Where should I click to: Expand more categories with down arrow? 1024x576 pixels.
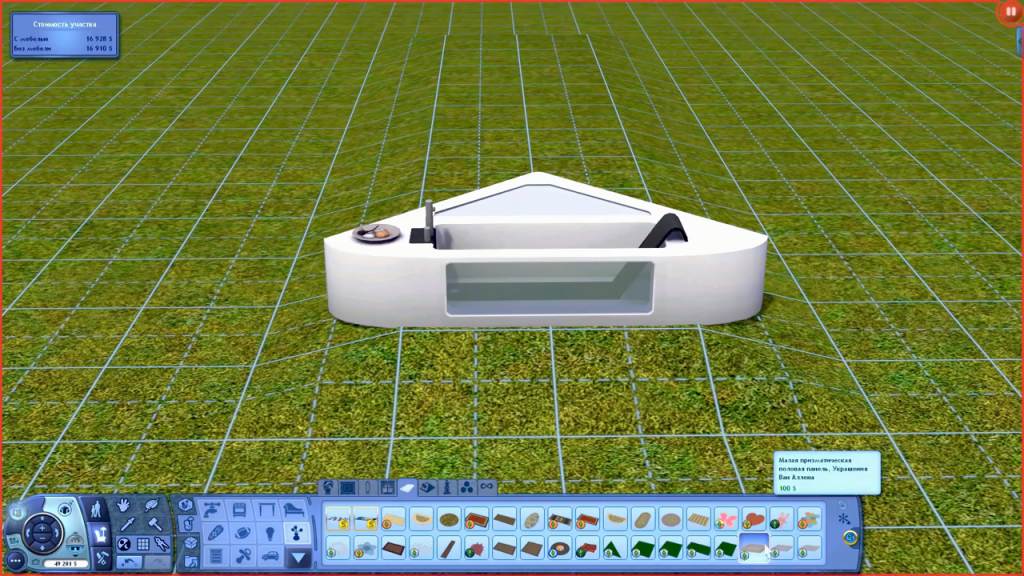[x=298, y=557]
